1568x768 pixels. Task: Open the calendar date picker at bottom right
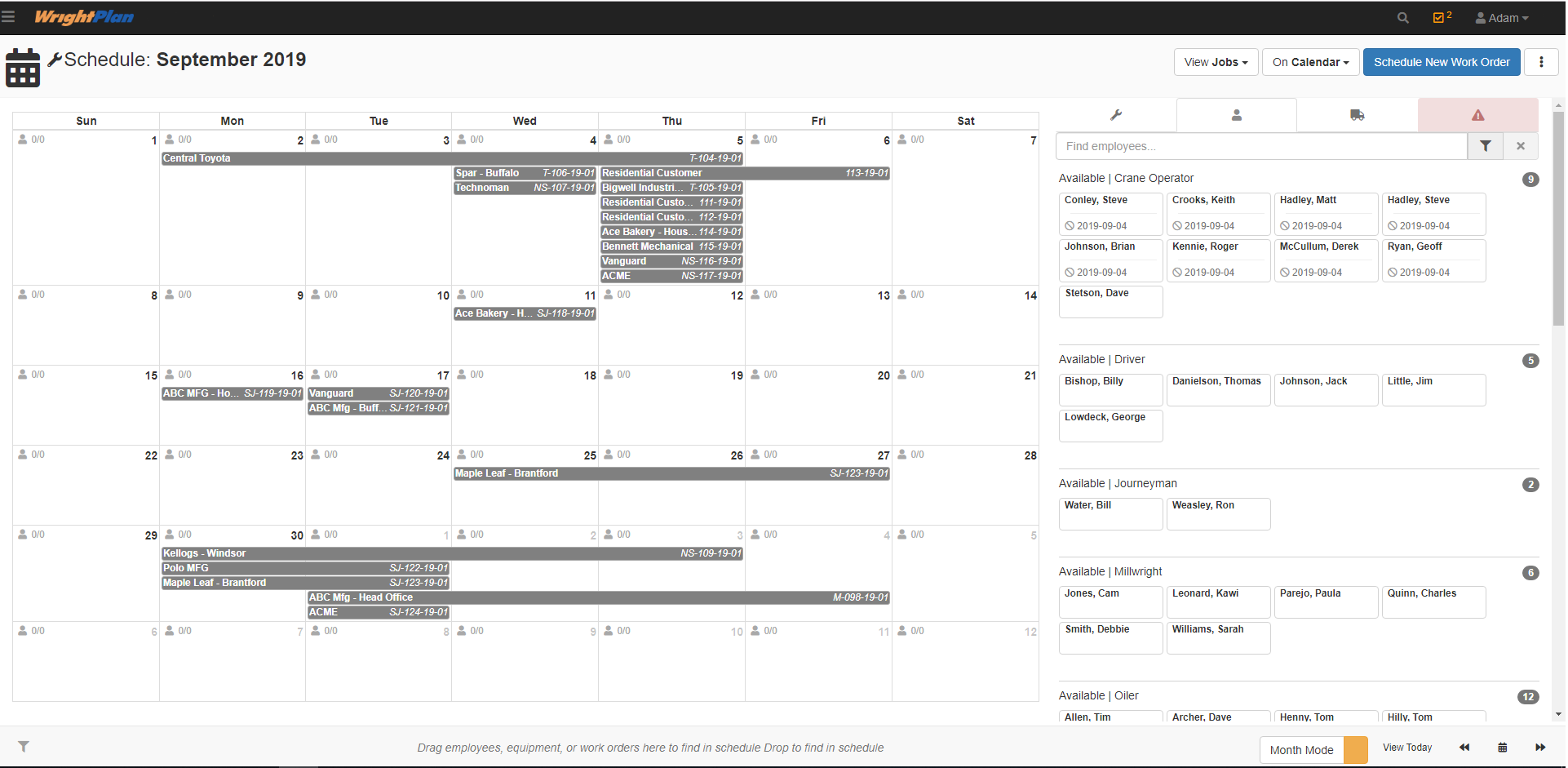[x=1502, y=747]
